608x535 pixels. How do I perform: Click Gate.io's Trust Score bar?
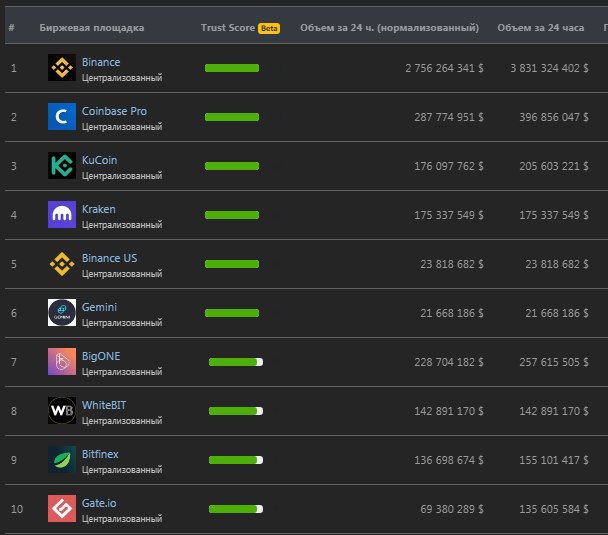pyautogui.click(x=236, y=509)
